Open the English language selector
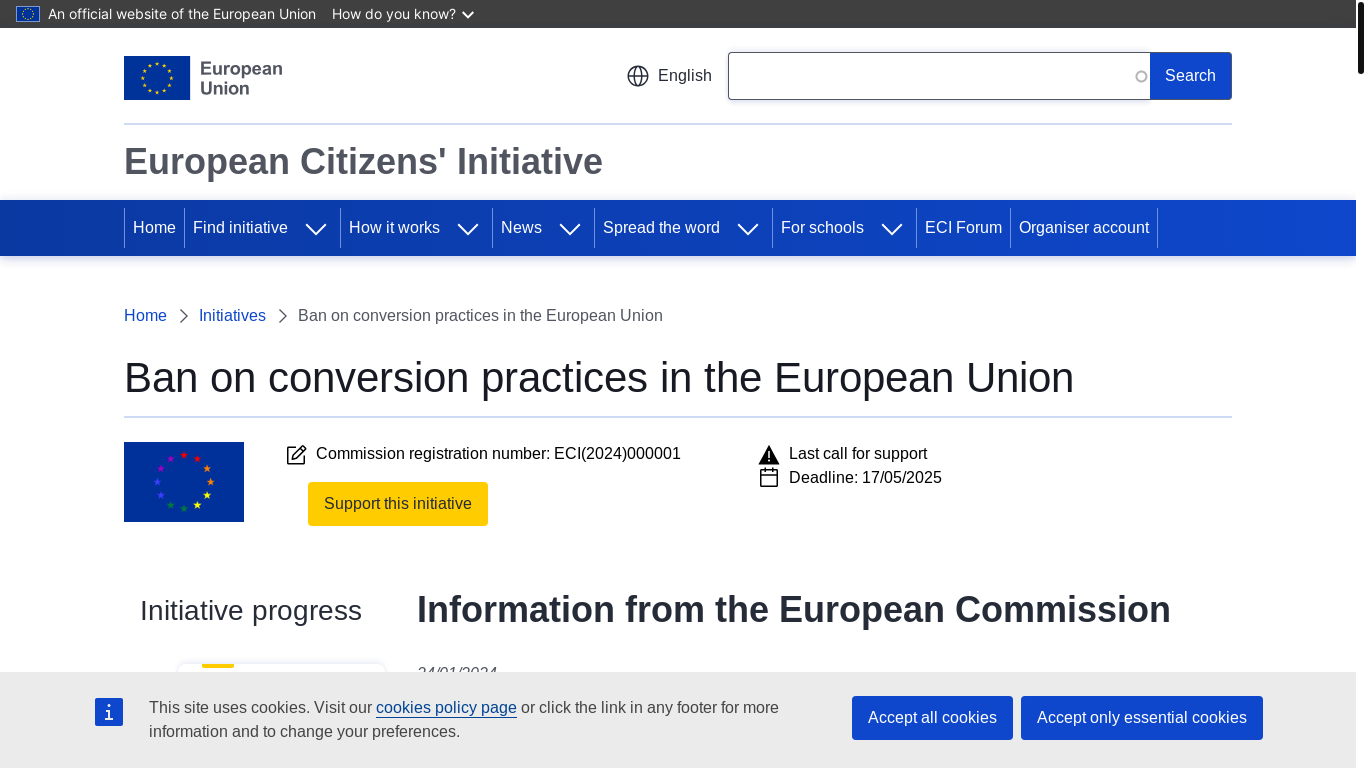Screen dimensions: 1366x768 point(669,76)
